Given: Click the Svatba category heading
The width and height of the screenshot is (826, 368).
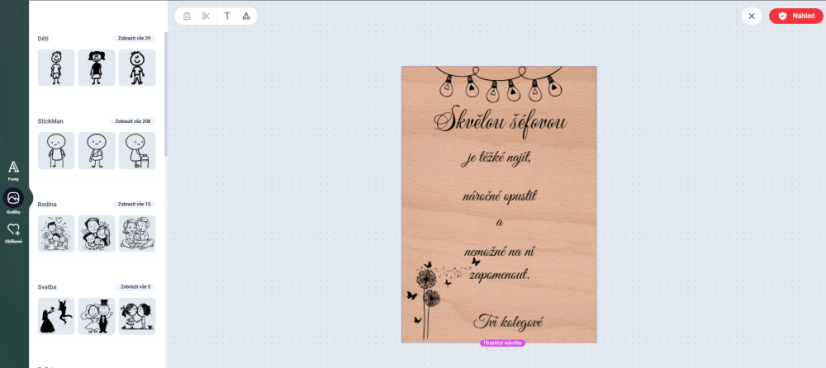Looking at the screenshot, I should (x=47, y=287).
